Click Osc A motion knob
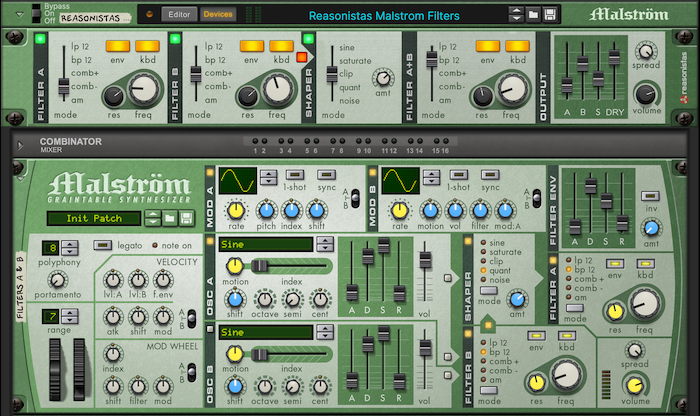This screenshot has width=700, height=416. coord(234,266)
